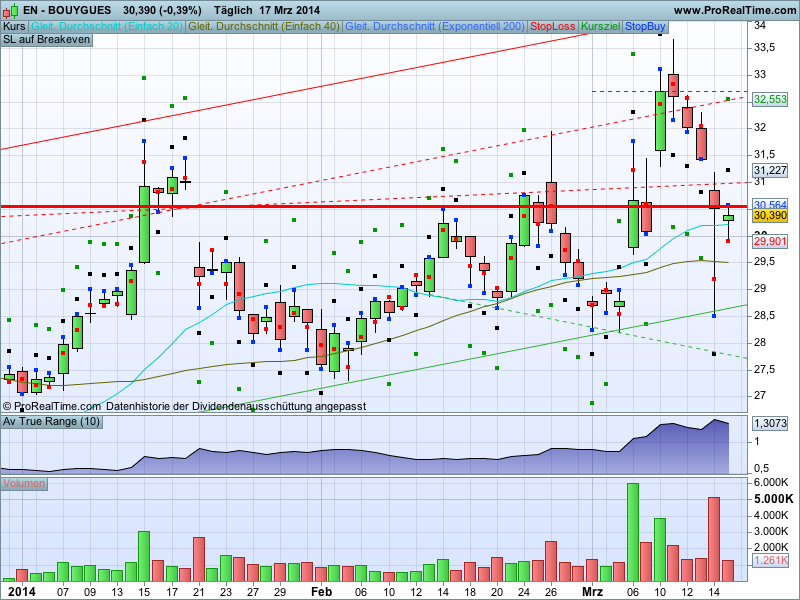Click the 1.261K volume value tag
This screenshot has height=600, width=800.
click(770, 561)
